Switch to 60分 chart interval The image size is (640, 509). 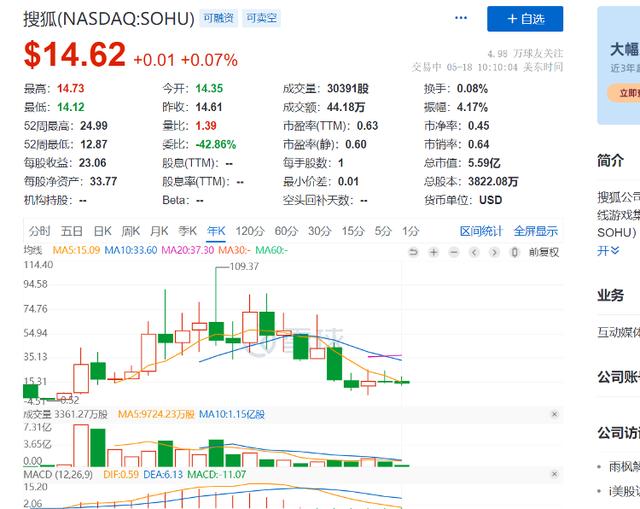click(x=286, y=231)
